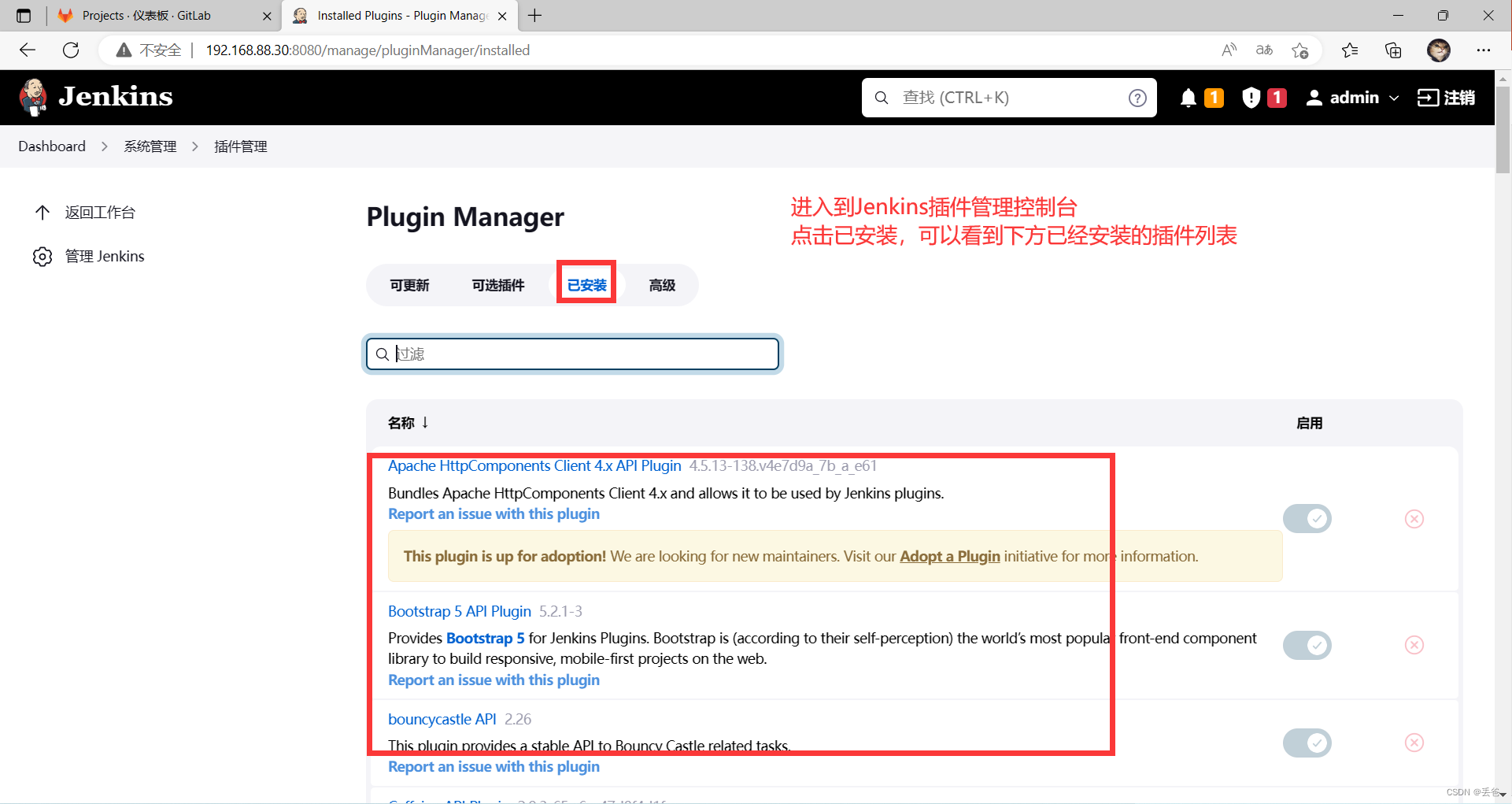Screen dimensions: 1512x804
Task: Open the 插件管理 breadcrumb
Action: coord(241,146)
